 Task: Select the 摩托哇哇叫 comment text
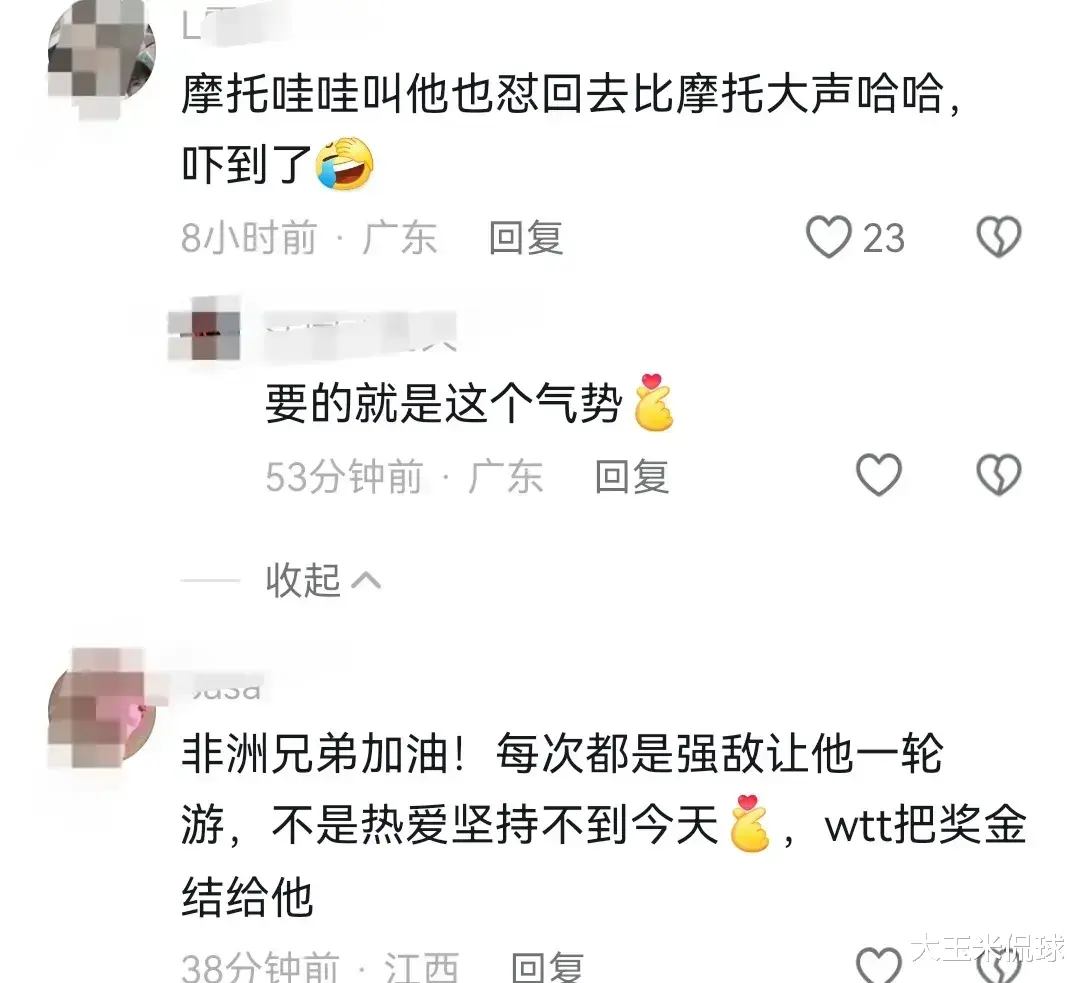[572, 129]
